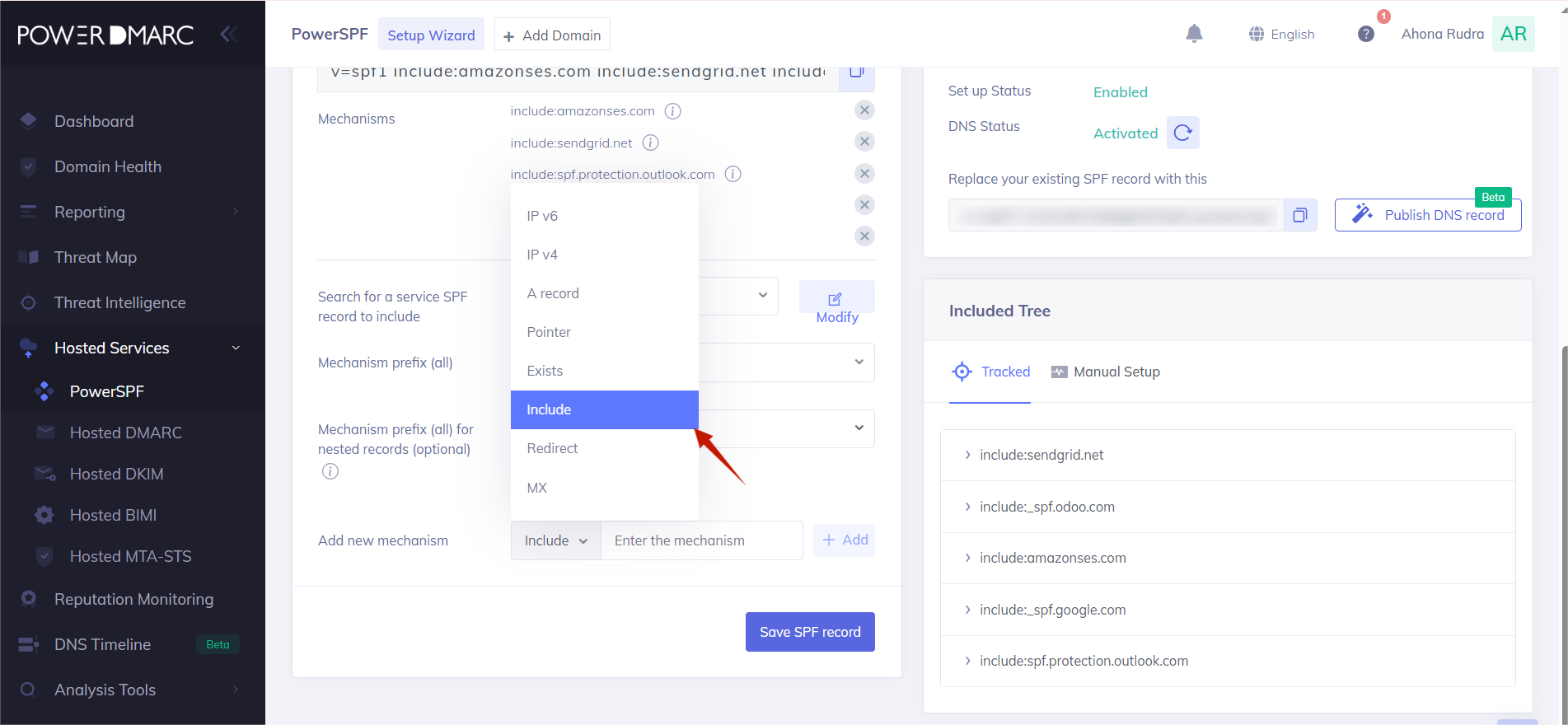Image resolution: width=1568 pixels, height=725 pixels.
Task: Open the Include mechanism type dropdown
Action: (555, 540)
